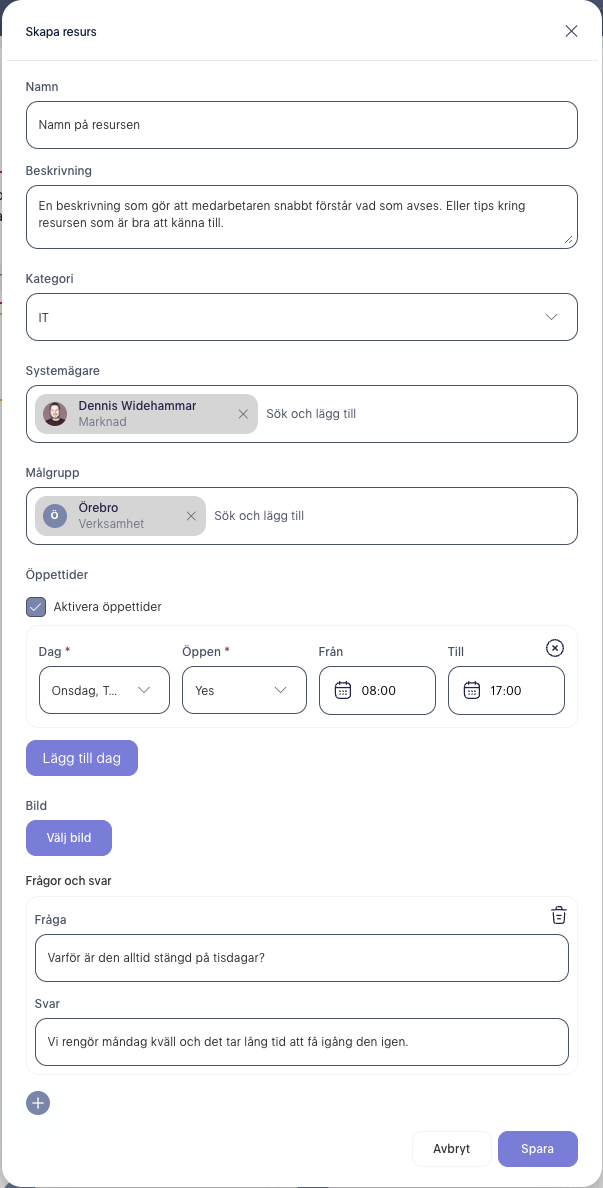This screenshot has width=603, height=1188.
Task: Open the Öppen dropdown showing Yes
Action: [x=245, y=690]
